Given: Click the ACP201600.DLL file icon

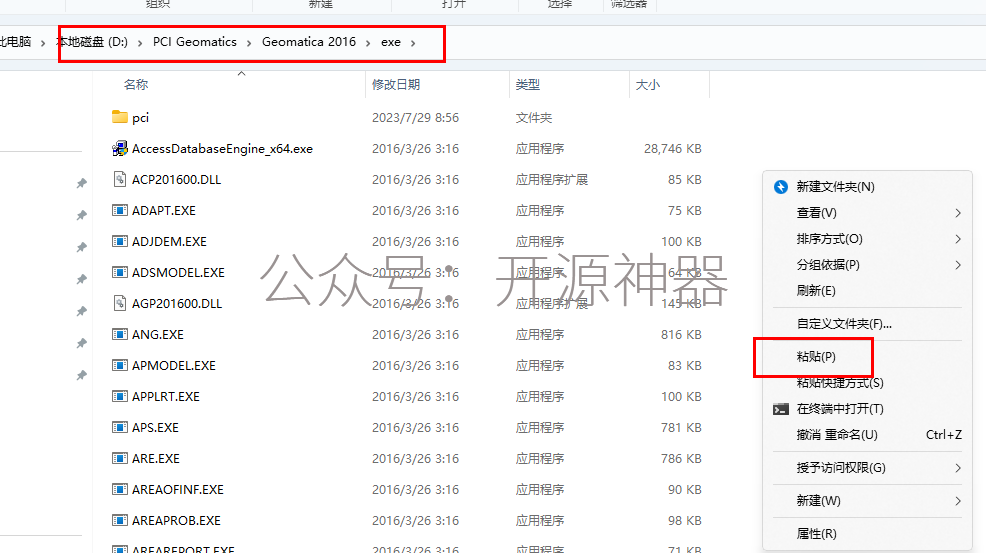Looking at the screenshot, I should coord(119,179).
